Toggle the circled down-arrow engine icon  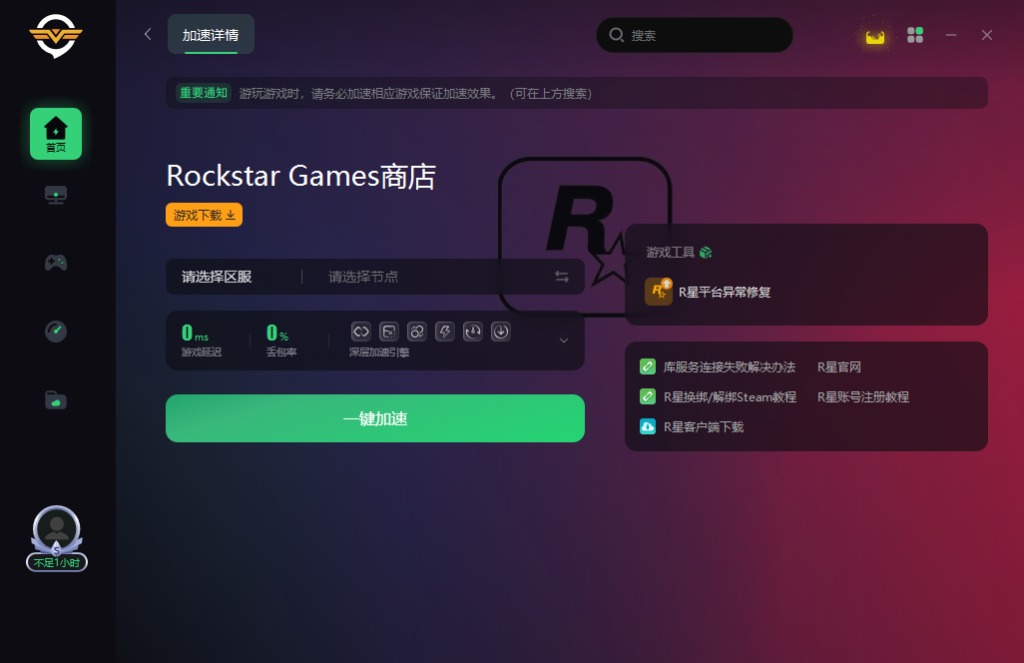pos(501,332)
